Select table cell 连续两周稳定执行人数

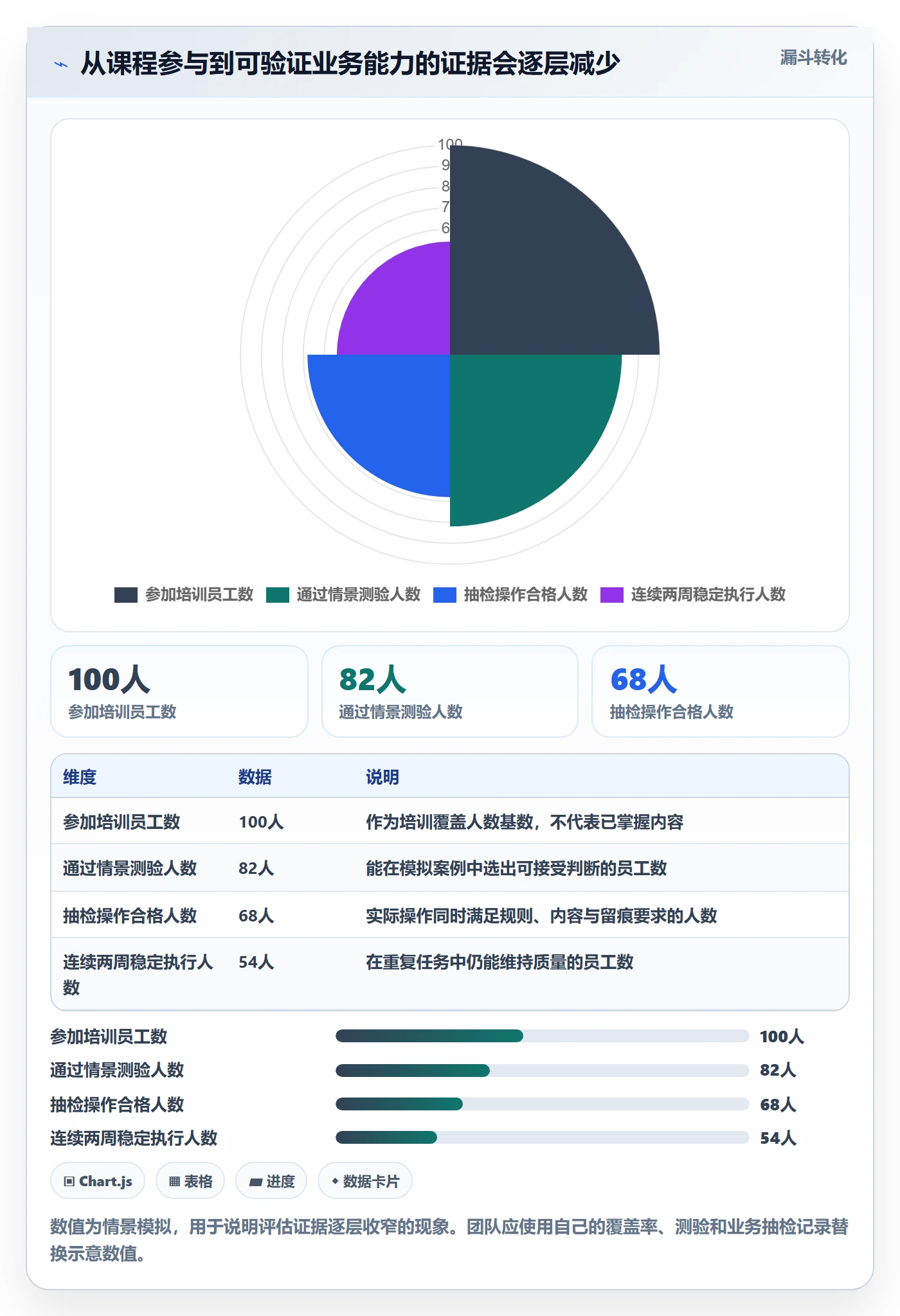(138, 974)
